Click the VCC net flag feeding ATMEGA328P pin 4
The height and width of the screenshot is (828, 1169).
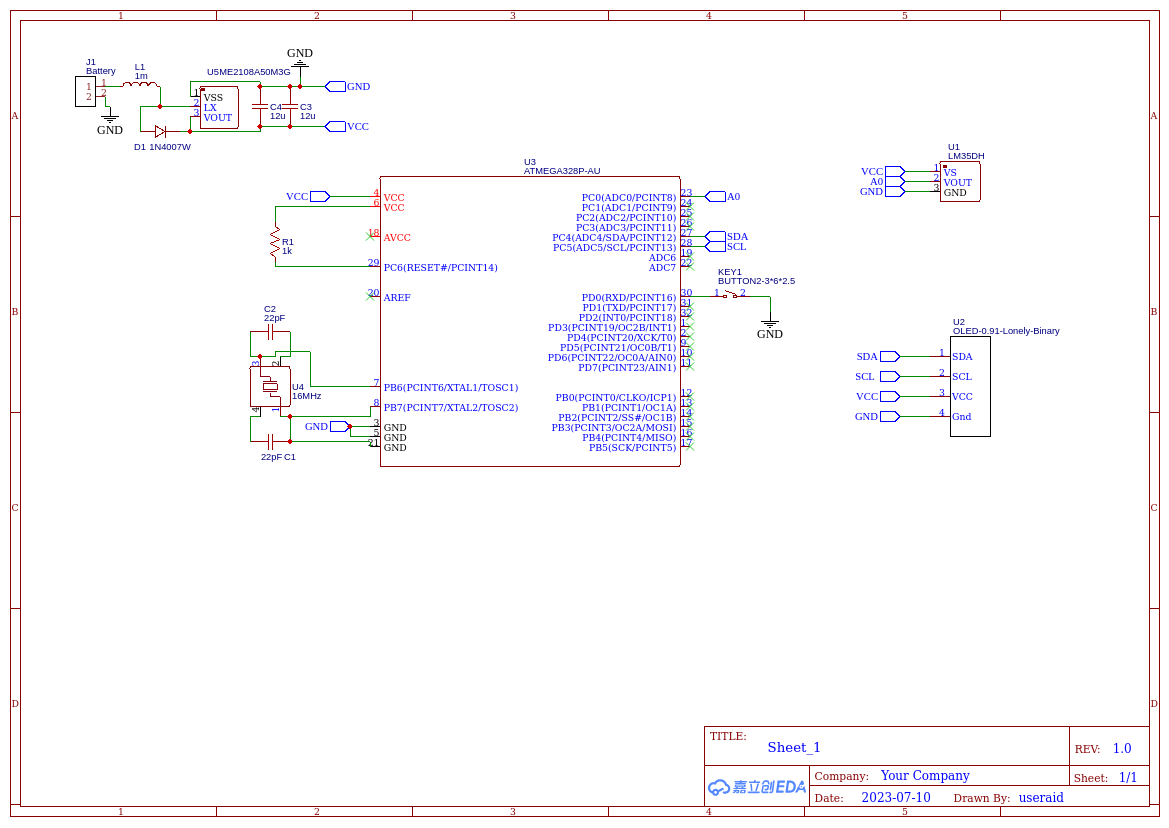[x=308, y=197]
